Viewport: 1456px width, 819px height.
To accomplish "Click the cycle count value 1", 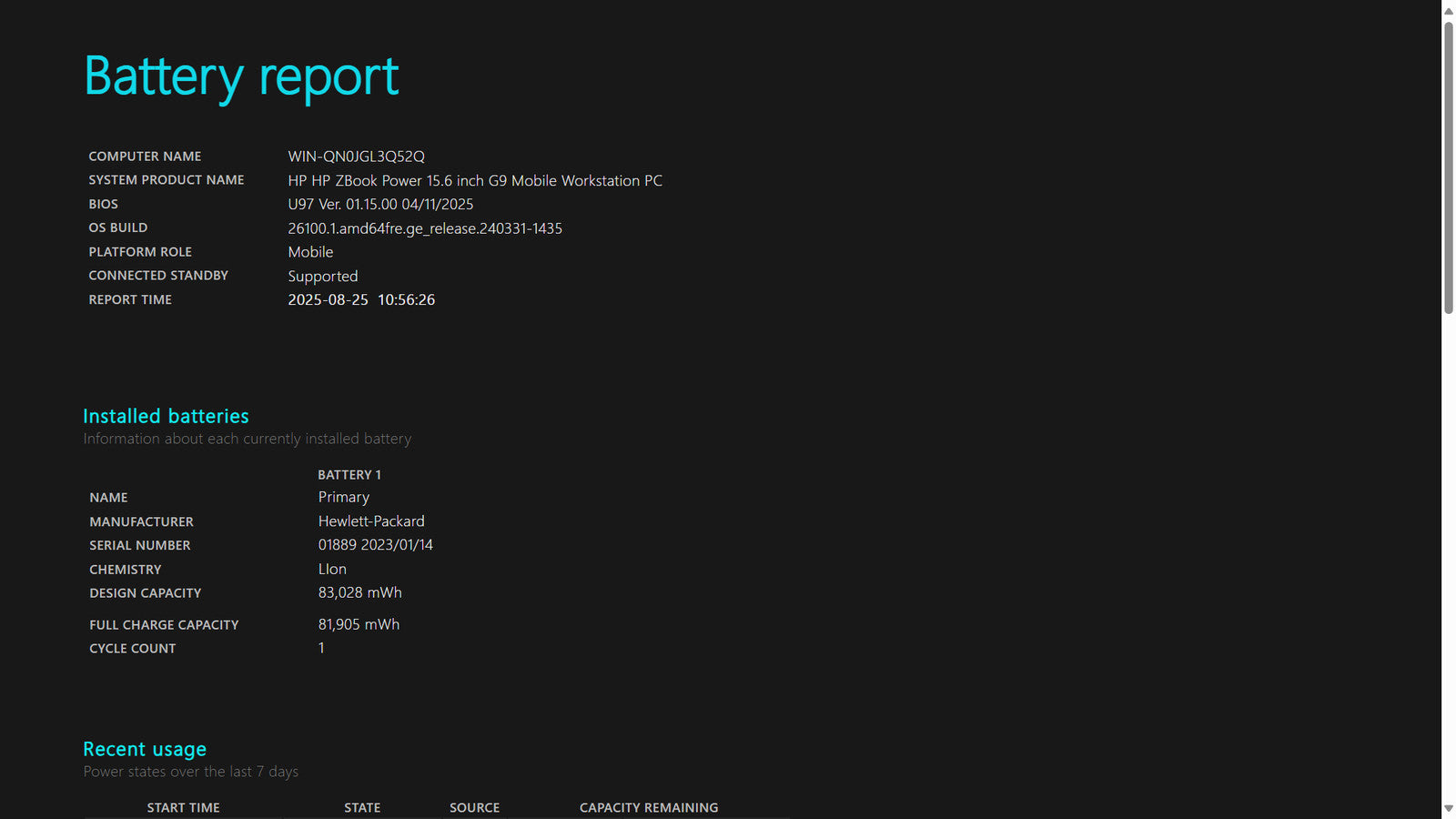I will coord(321,648).
